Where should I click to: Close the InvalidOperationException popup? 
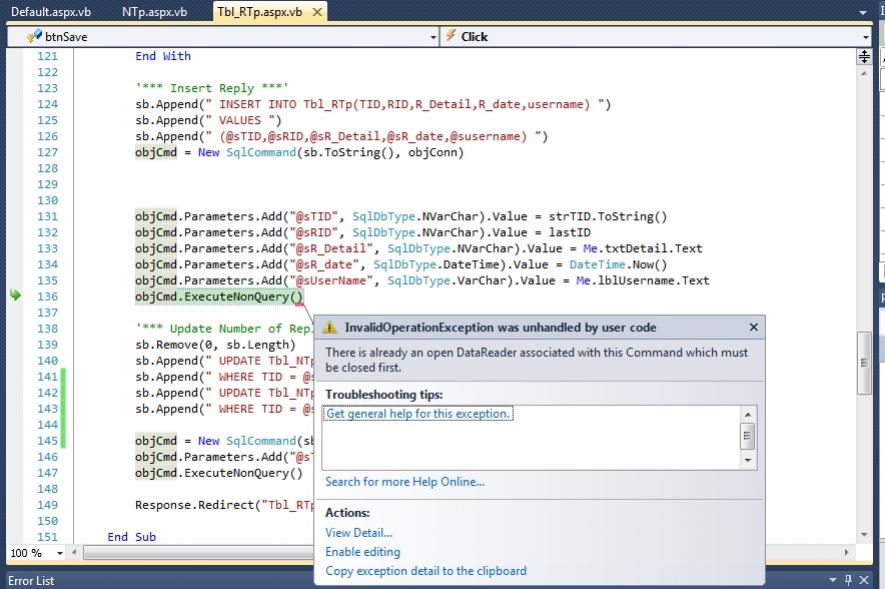click(753, 327)
